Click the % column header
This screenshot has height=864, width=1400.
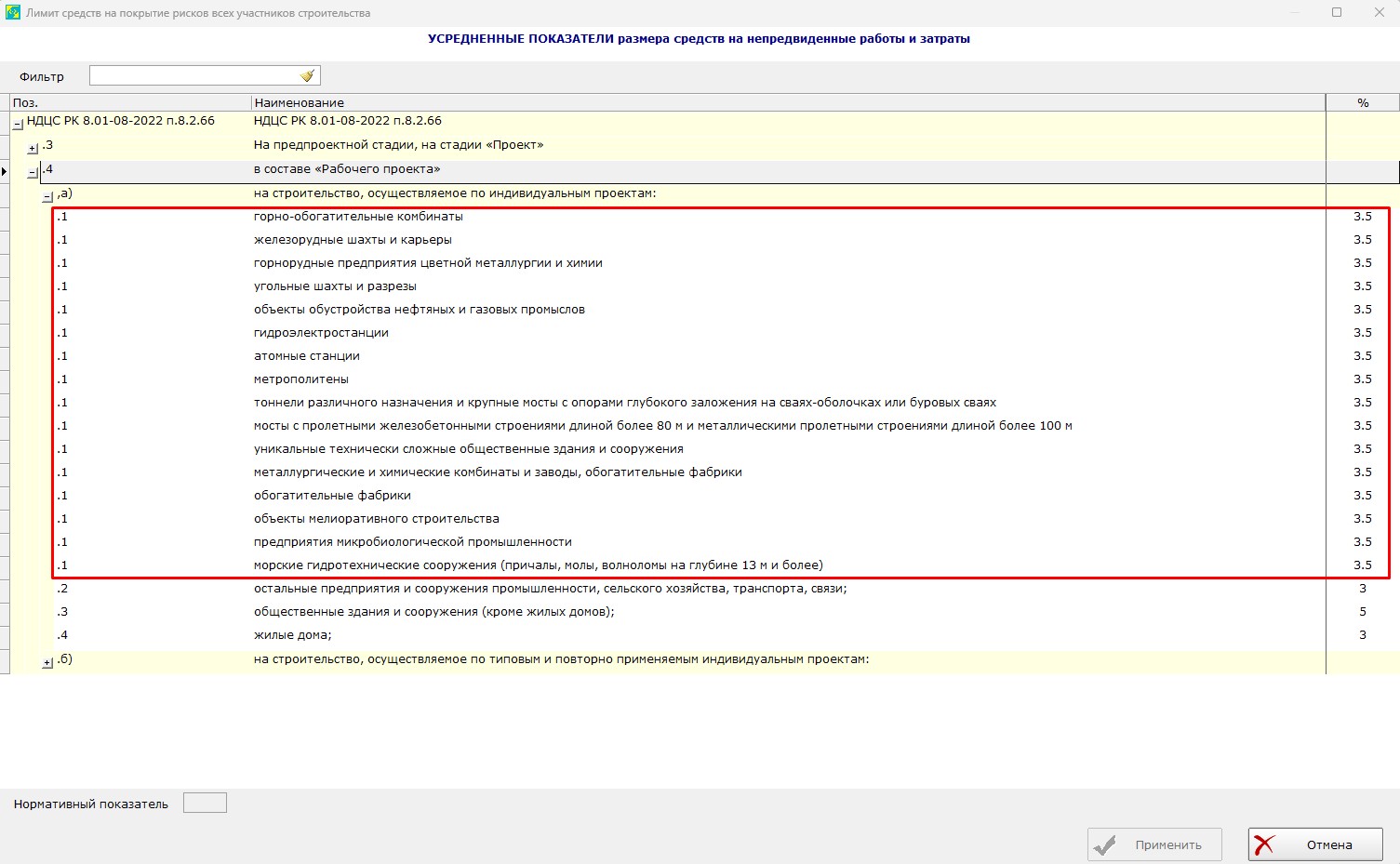click(x=1362, y=102)
